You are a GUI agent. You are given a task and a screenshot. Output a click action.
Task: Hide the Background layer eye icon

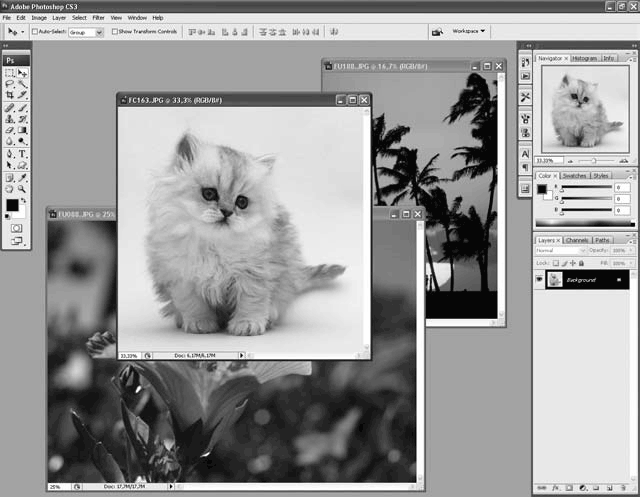click(x=540, y=280)
